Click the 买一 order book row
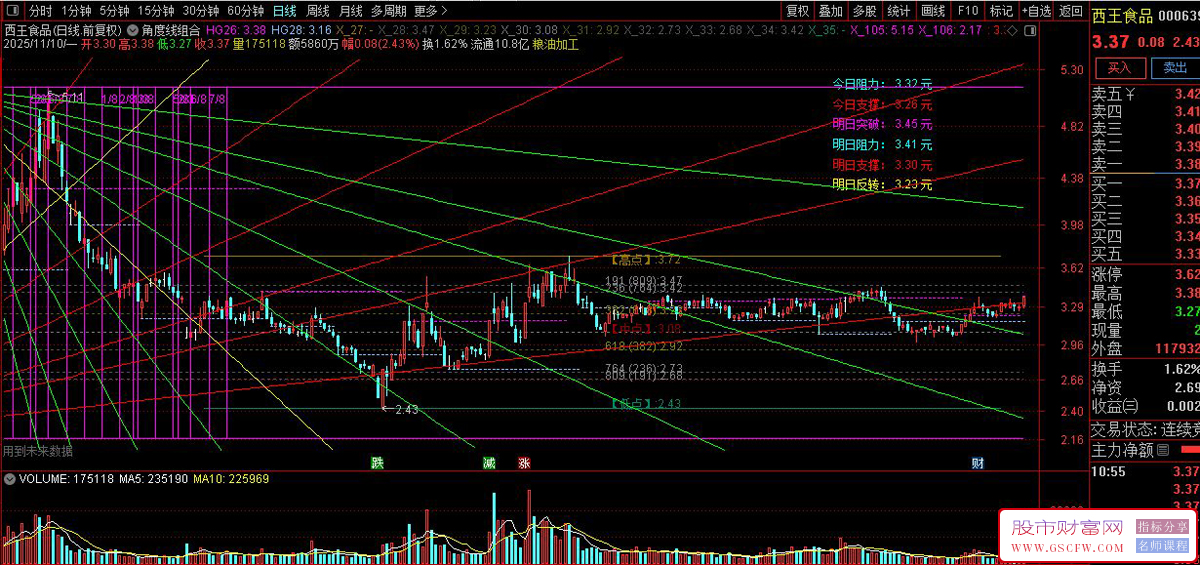The width and height of the screenshot is (1200, 565). [x=1145, y=184]
